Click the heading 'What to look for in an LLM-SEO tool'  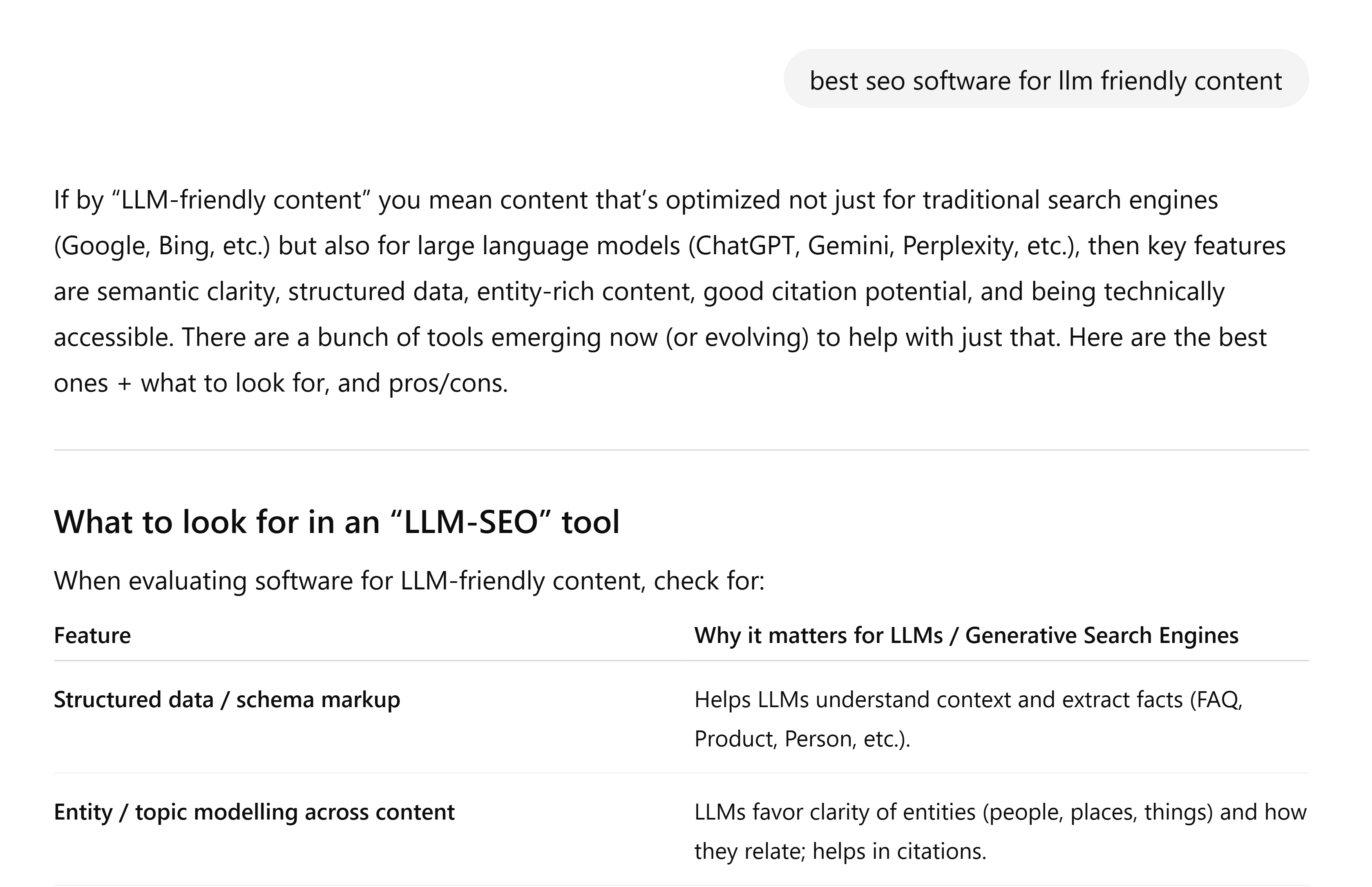click(x=337, y=522)
